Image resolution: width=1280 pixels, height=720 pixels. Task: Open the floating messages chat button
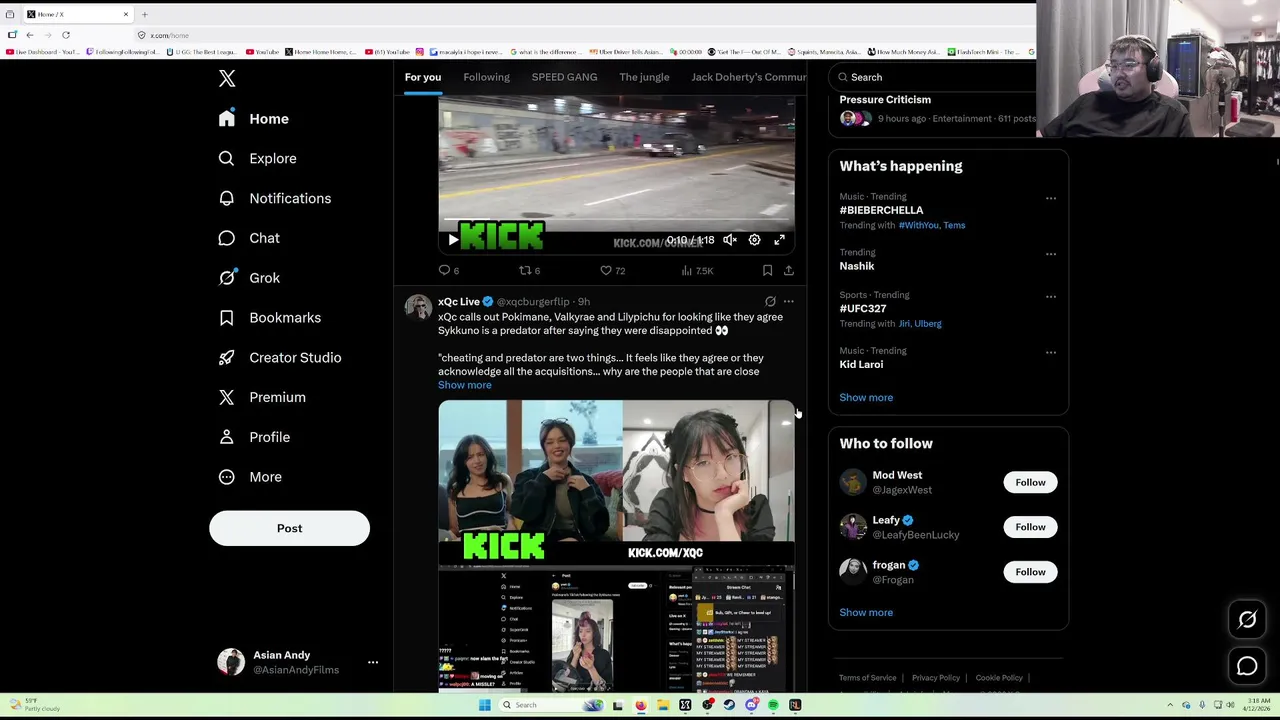tap(1247, 666)
